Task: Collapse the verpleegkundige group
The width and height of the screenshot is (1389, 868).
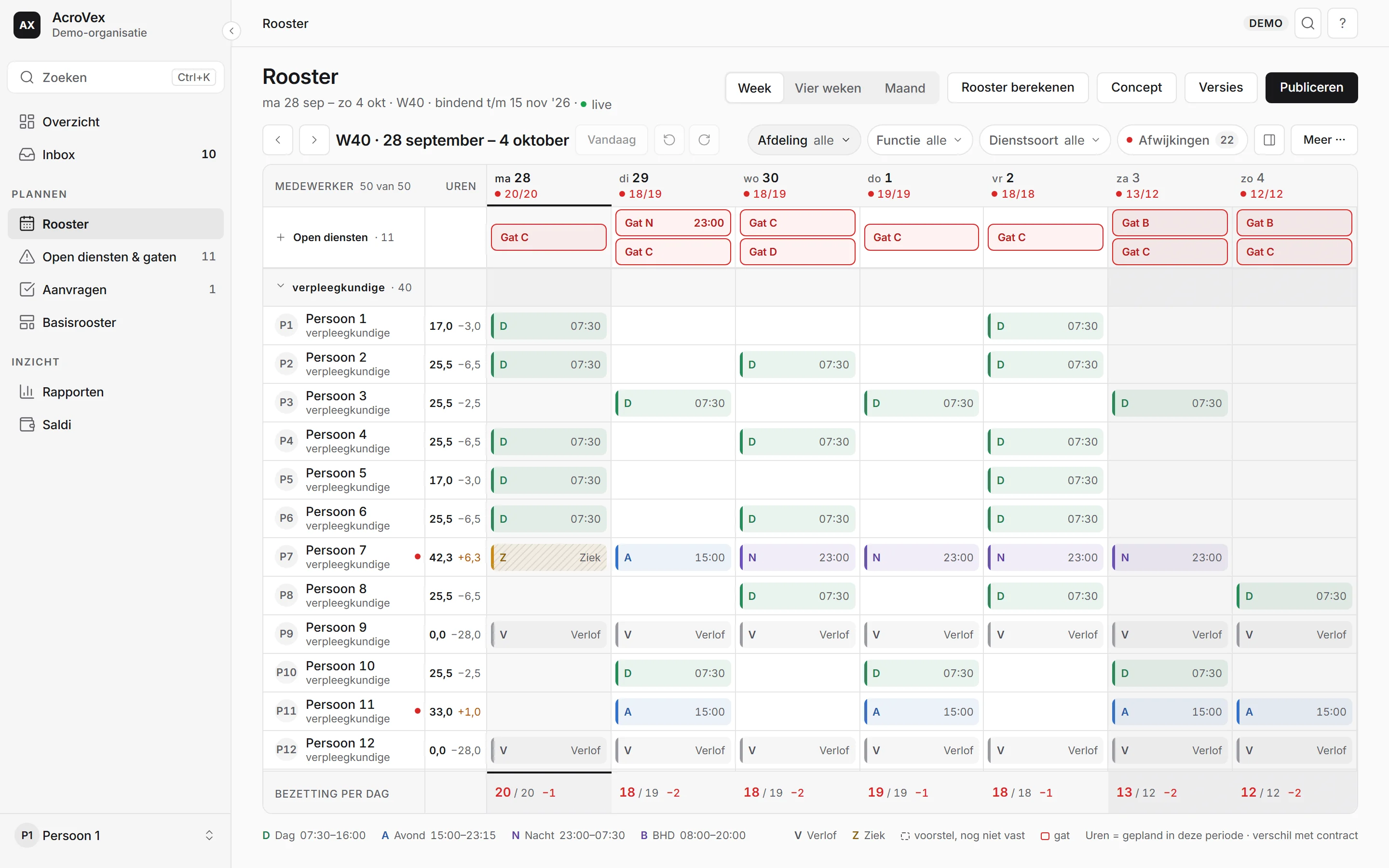Action: coord(281,286)
